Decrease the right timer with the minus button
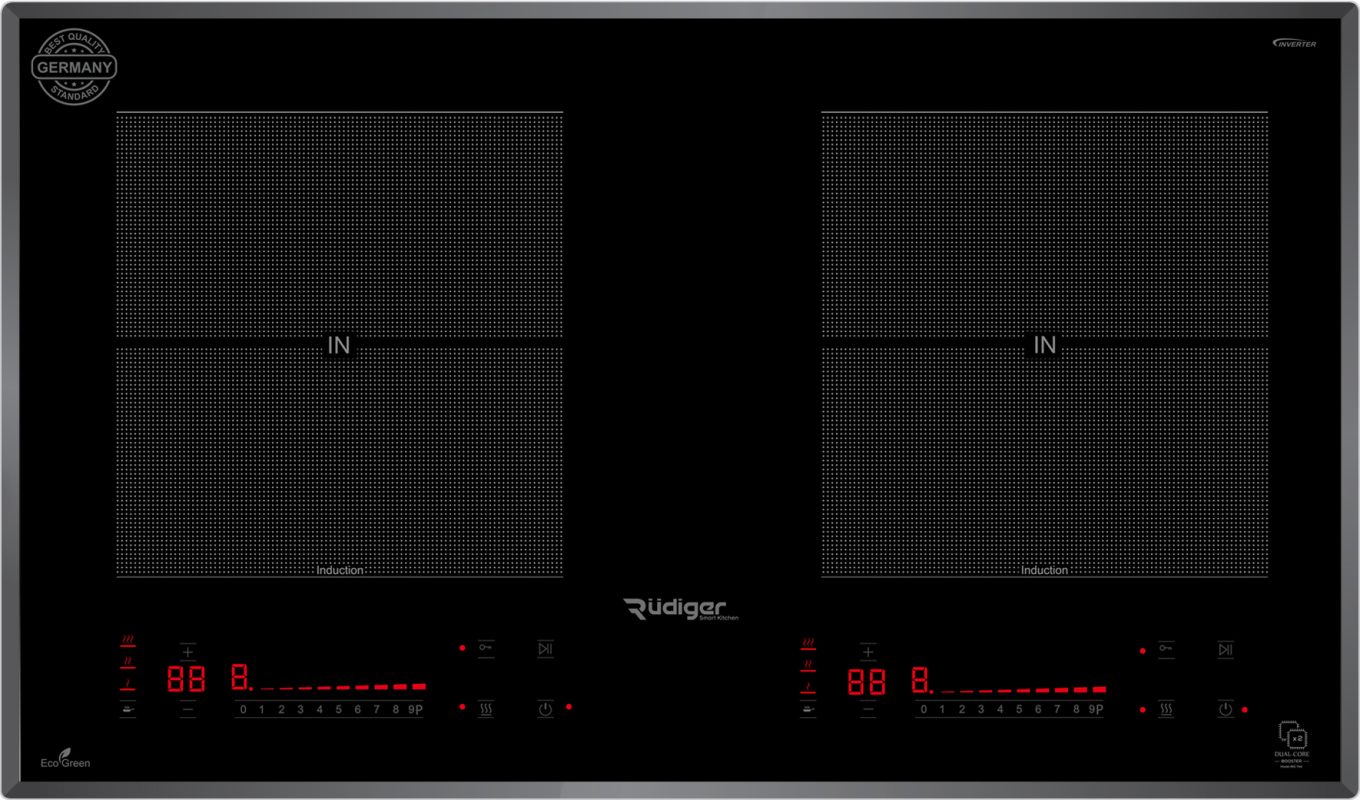This screenshot has width=1360, height=800. [868, 710]
